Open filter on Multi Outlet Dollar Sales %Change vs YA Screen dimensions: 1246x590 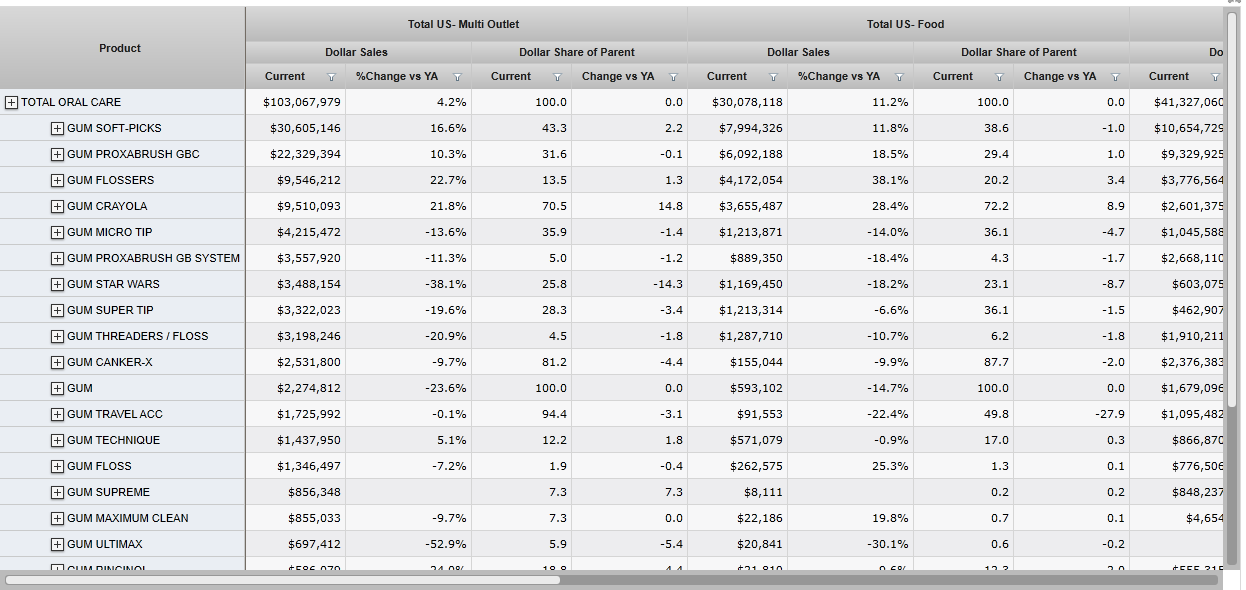[x=457, y=77]
